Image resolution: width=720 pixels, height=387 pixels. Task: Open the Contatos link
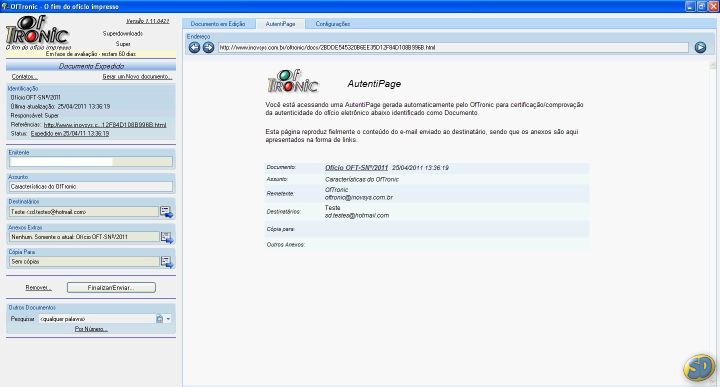24,77
